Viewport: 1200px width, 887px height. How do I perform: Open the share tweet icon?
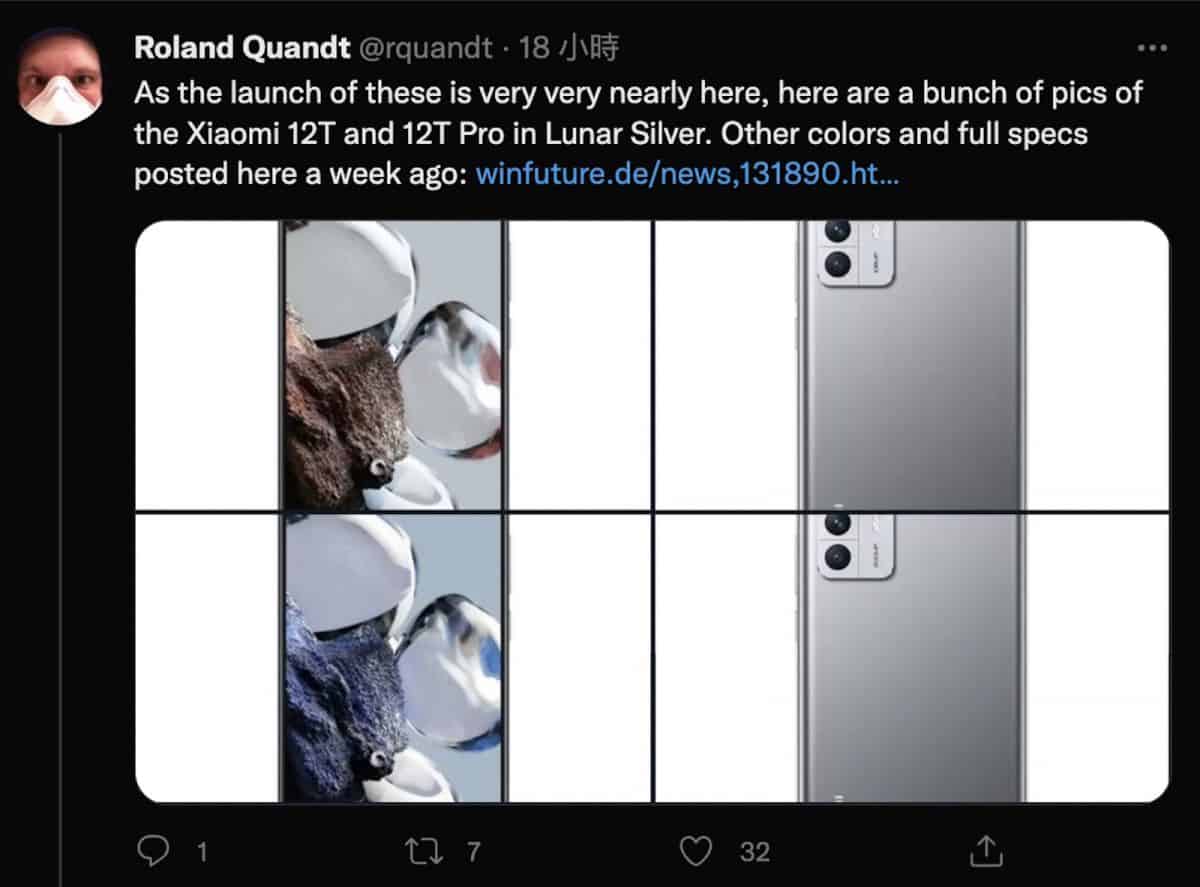984,851
